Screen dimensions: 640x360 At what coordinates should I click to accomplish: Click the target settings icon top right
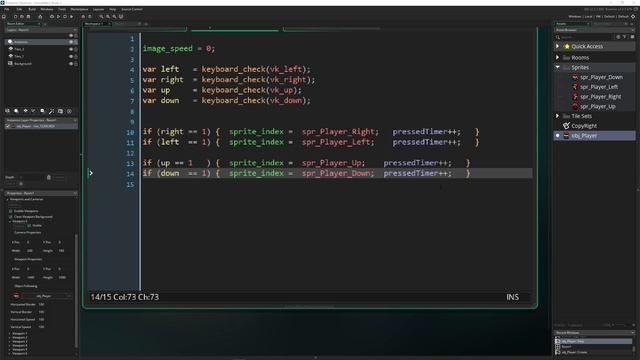point(633,16)
